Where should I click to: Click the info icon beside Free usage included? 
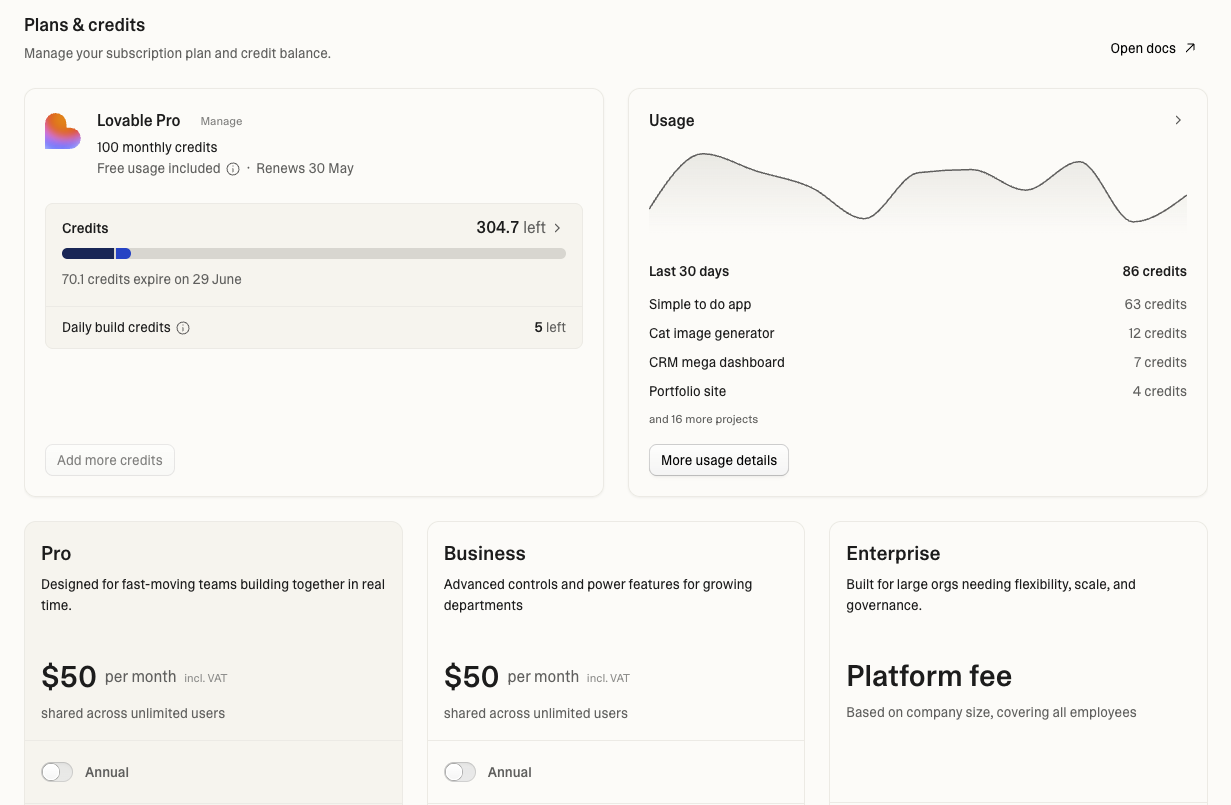pyautogui.click(x=233, y=169)
